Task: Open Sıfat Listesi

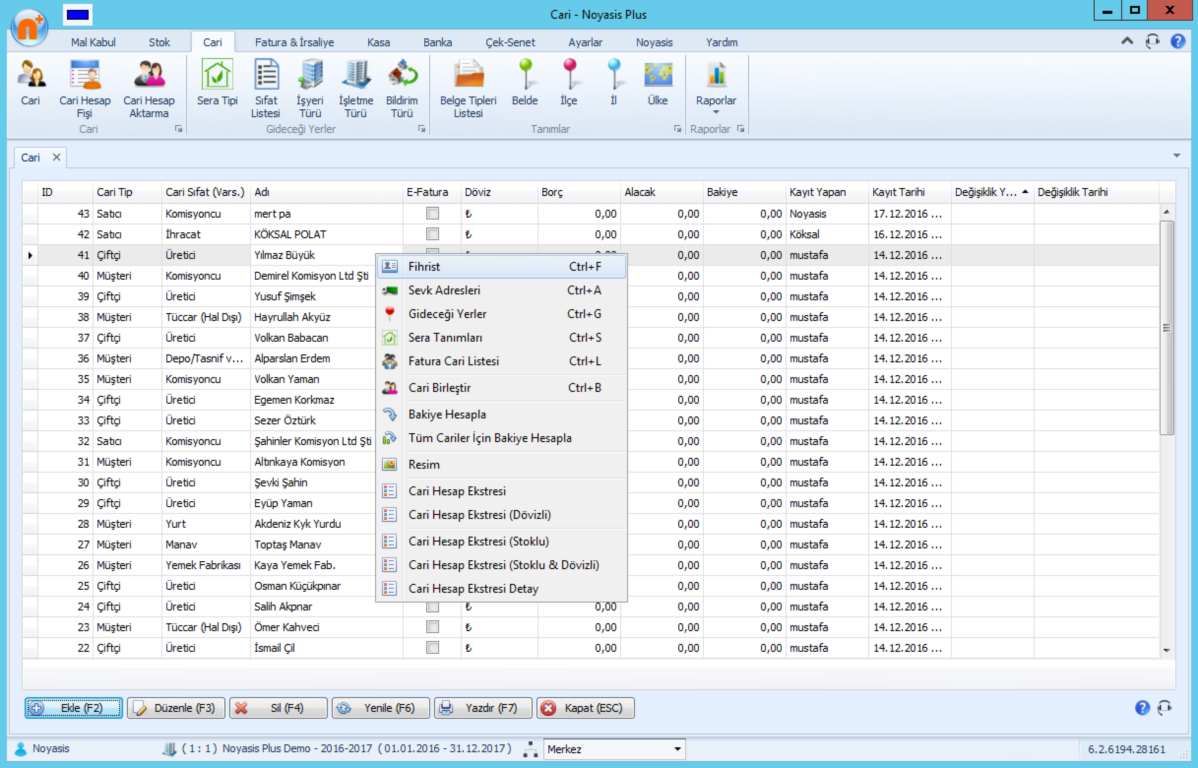Action: [x=266, y=89]
